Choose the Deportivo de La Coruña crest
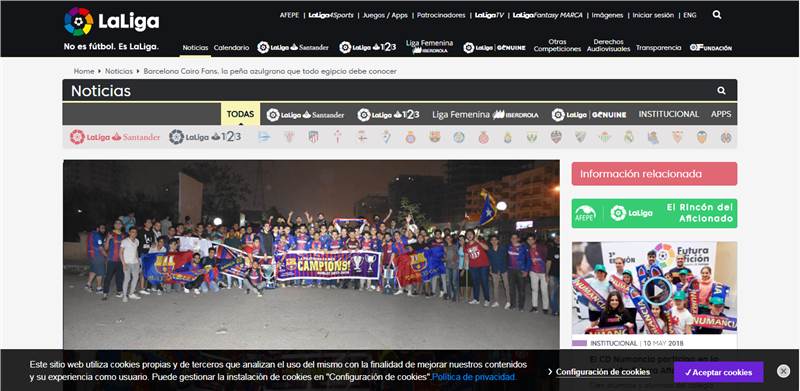Viewport: 800px width, 391px height. [362, 137]
